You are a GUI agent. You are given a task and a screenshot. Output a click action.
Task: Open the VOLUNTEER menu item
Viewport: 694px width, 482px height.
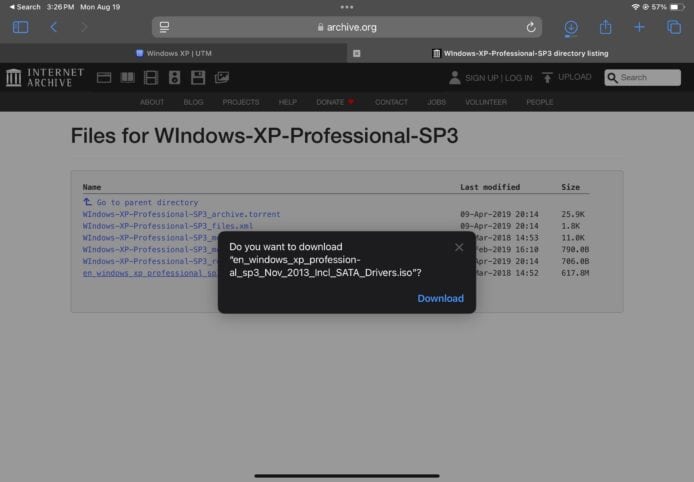pos(486,102)
